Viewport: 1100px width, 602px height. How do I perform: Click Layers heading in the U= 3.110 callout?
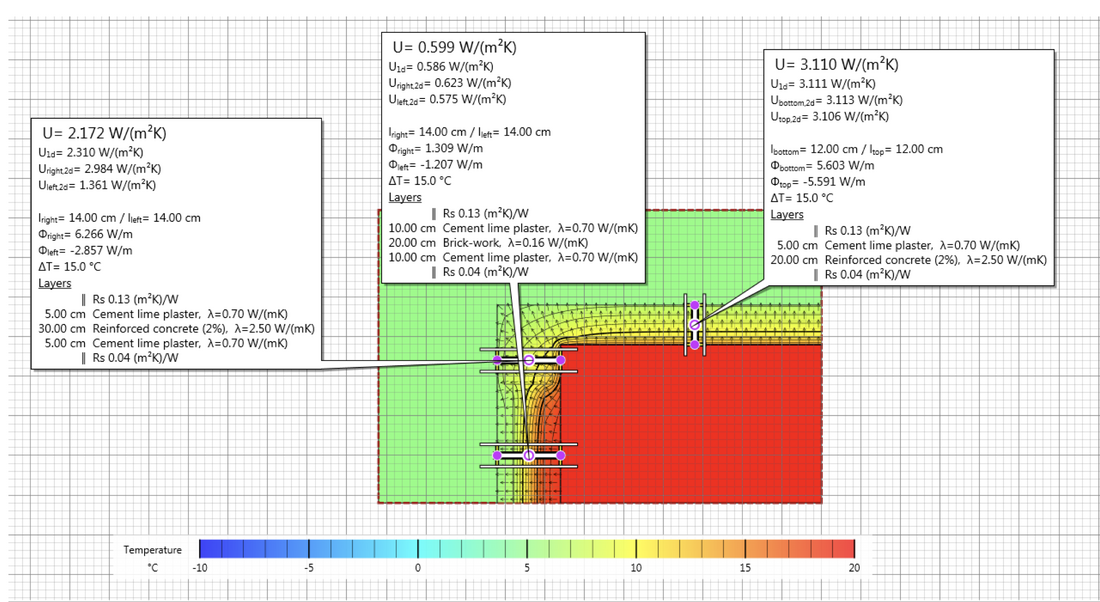[x=787, y=215]
